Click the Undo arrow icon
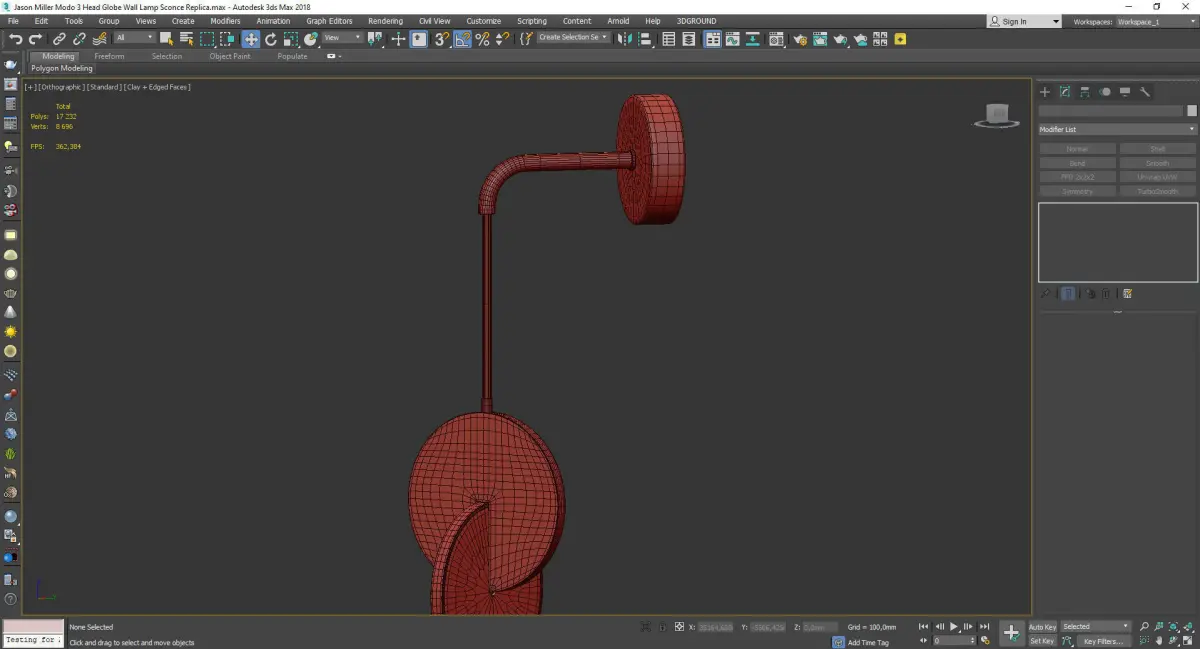The image size is (1200, 649). pos(15,39)
